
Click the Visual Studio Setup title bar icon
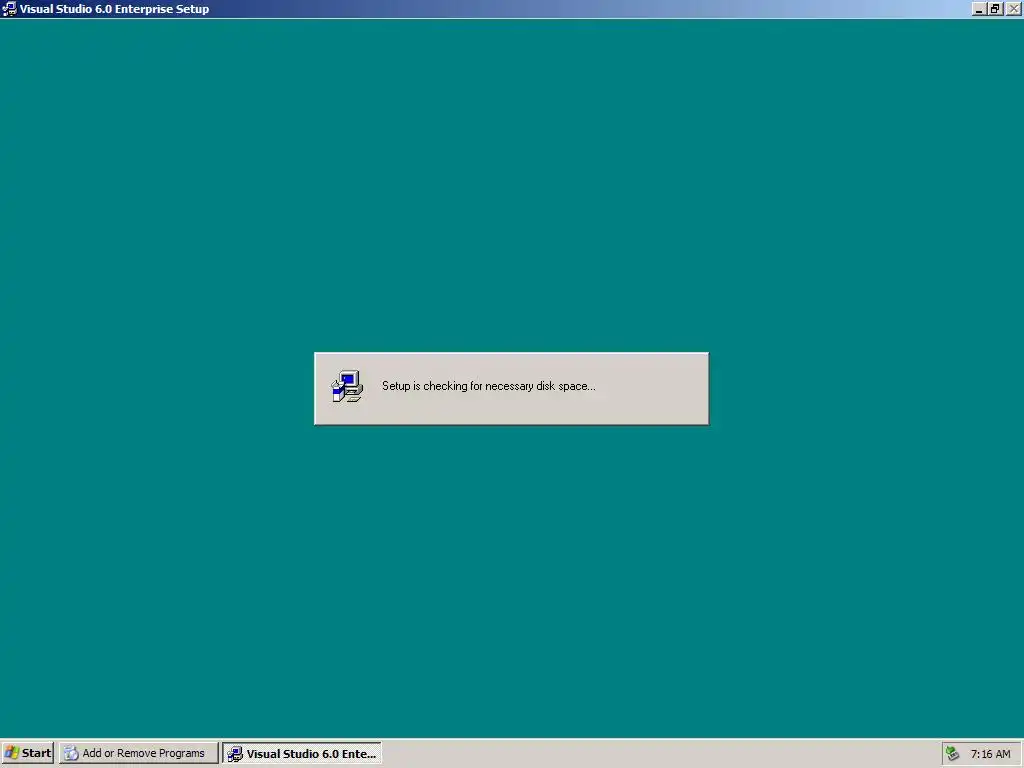(9, 8)
